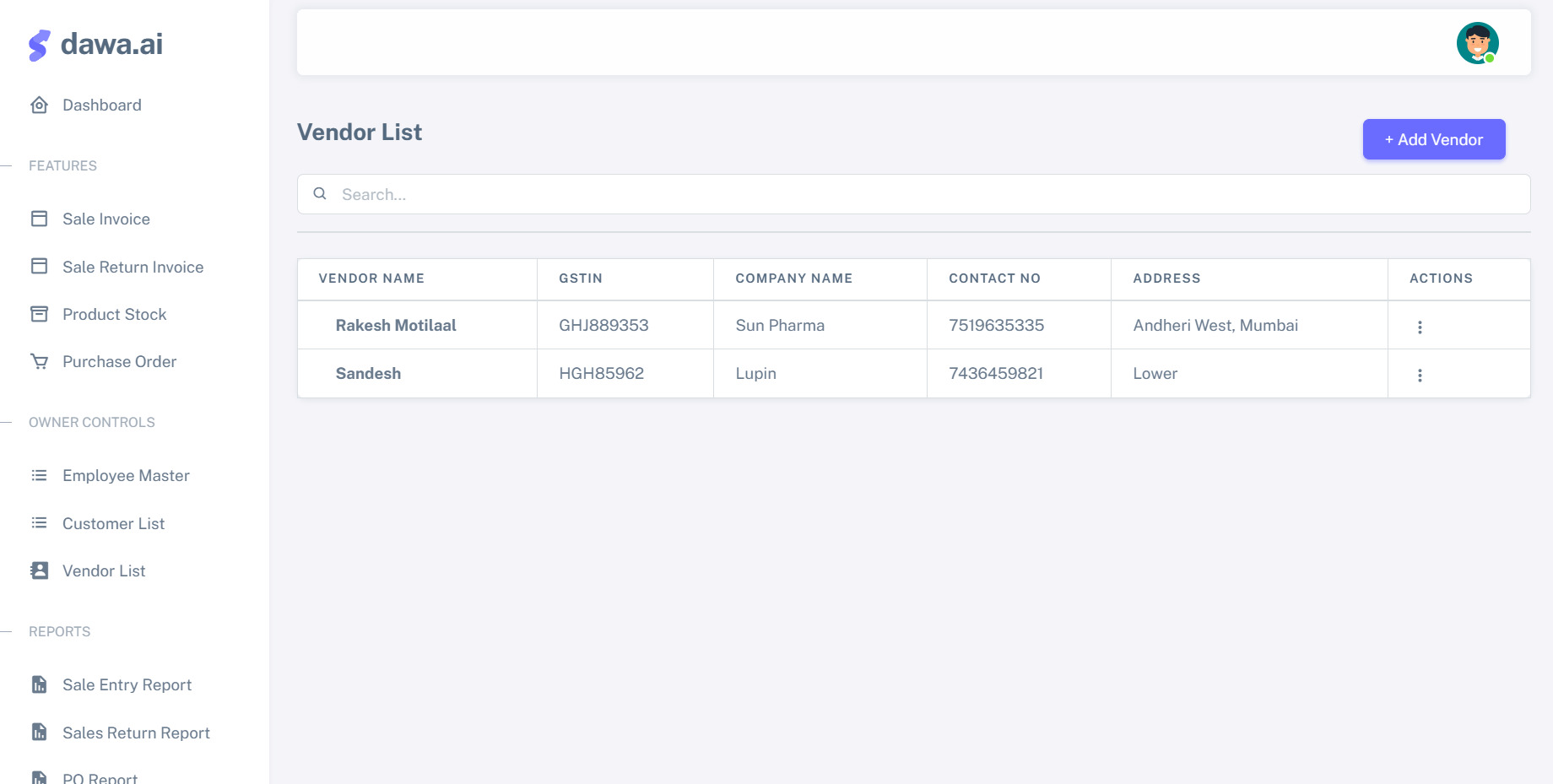Image resolution: width=1553 pixels, height=784 pixels.
Task: Open actions menu for Rakesh Motilaal
Action: (1420, 327)
